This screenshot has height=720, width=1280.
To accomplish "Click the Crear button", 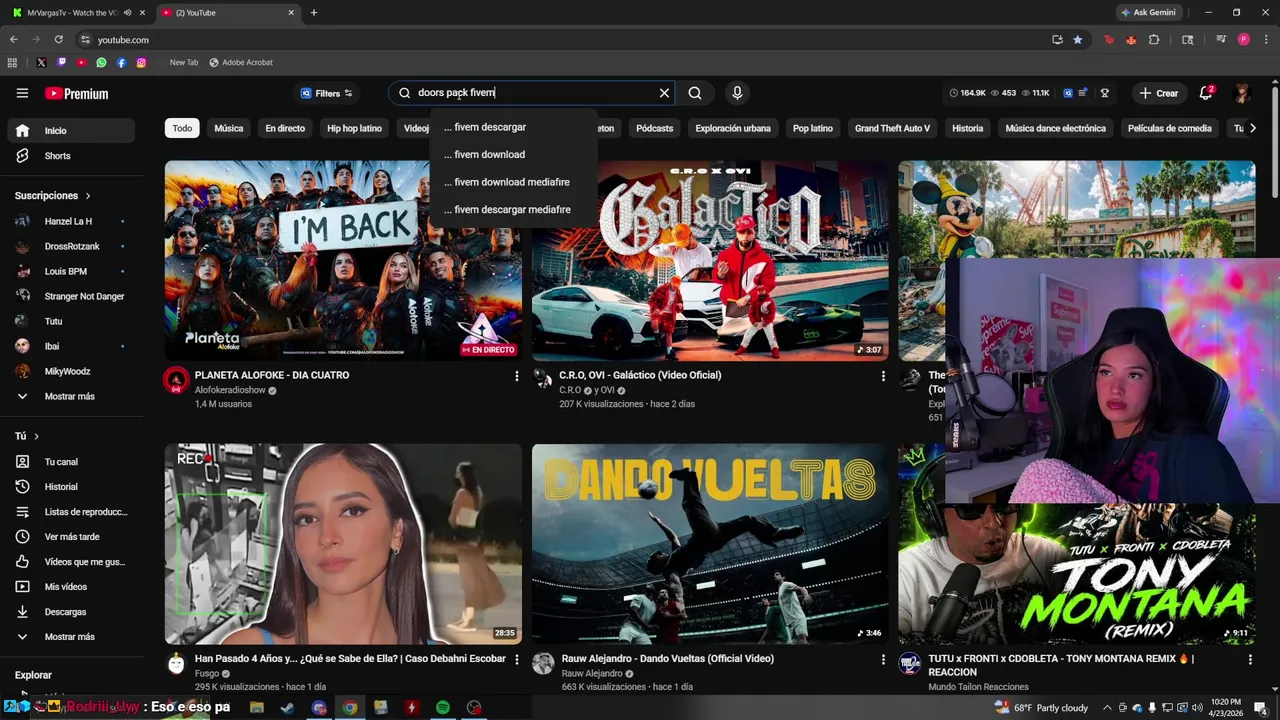I will click(x=1159, y=93).
